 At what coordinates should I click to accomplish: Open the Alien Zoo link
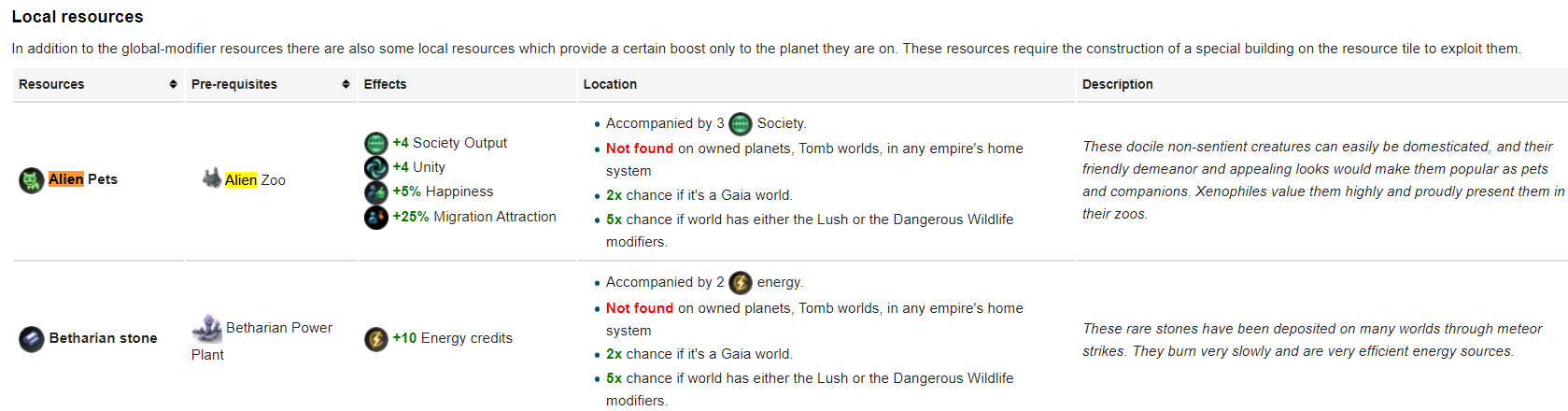click(x=255, y=180)
